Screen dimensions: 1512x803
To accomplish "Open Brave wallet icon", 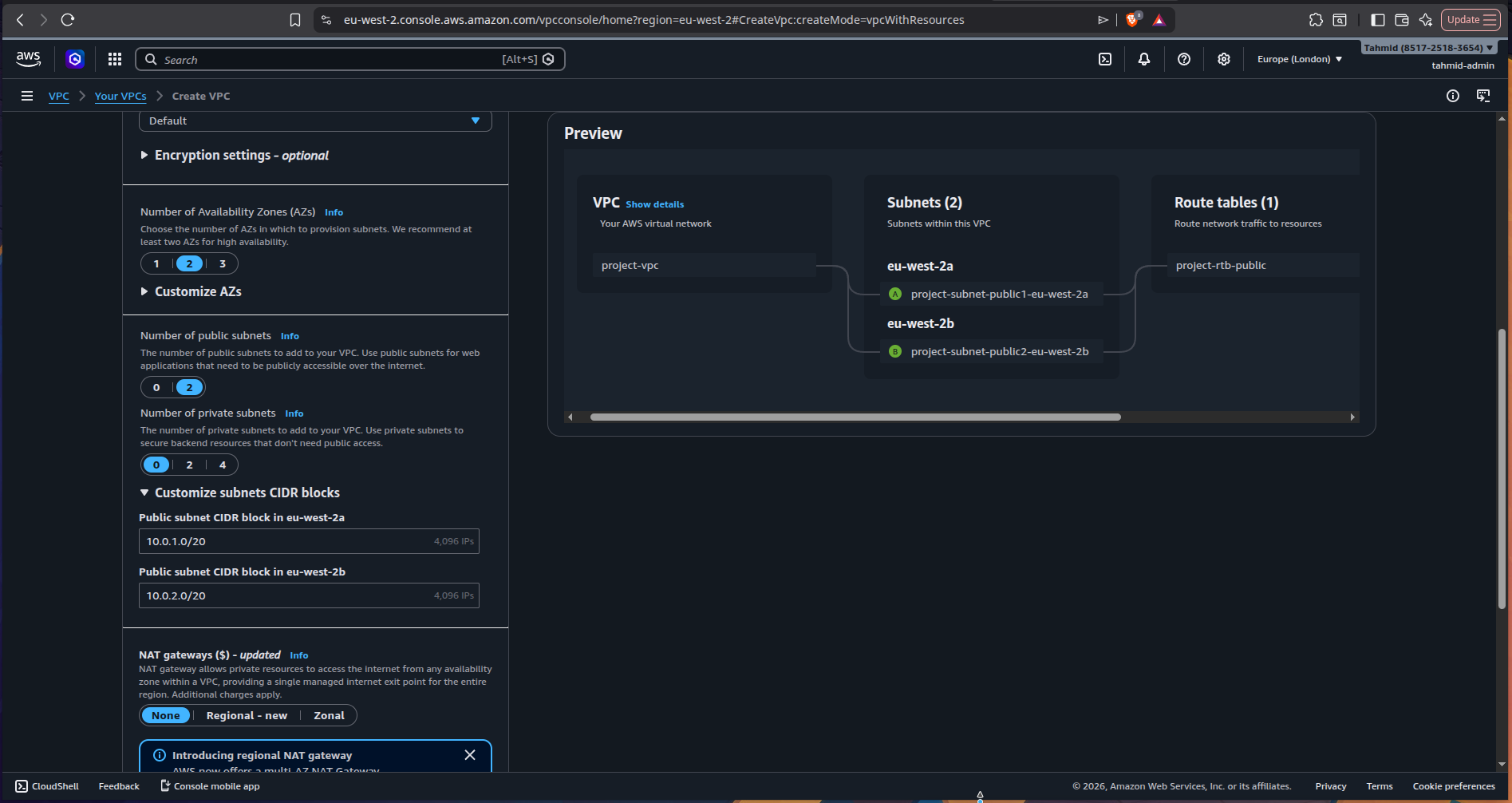I will (1402, 20).
